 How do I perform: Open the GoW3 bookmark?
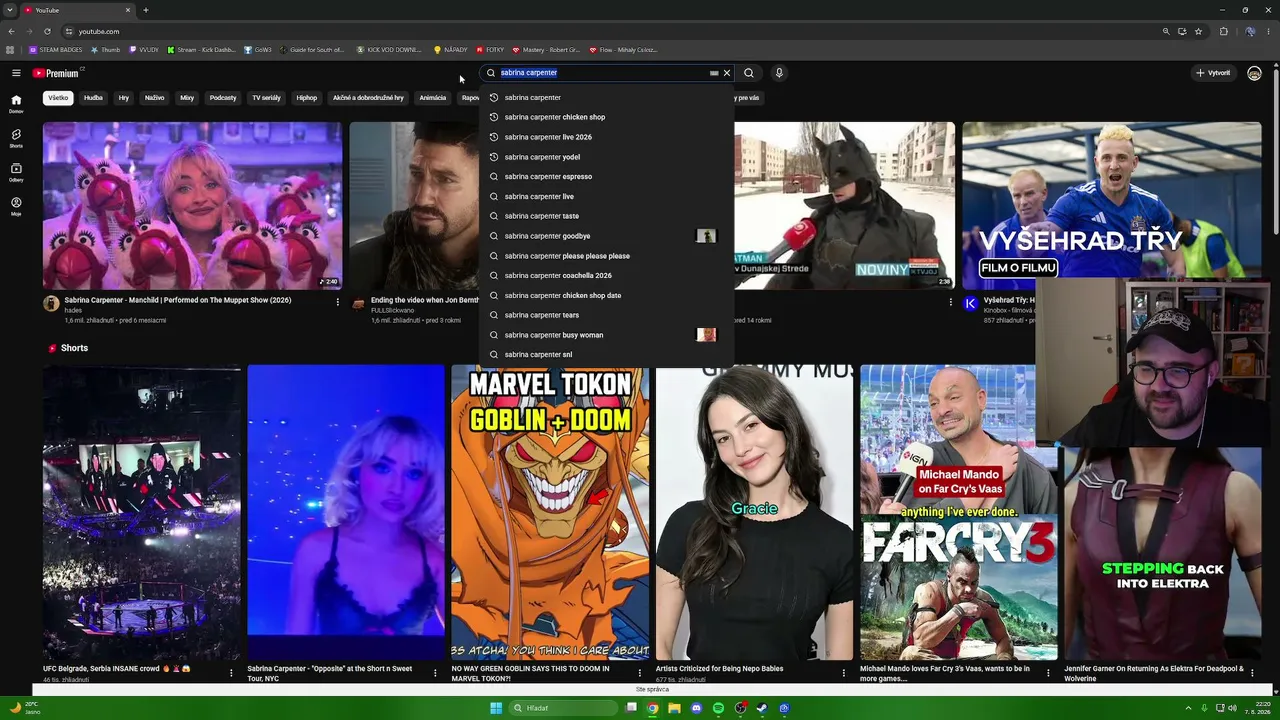(x=257, y=50)
